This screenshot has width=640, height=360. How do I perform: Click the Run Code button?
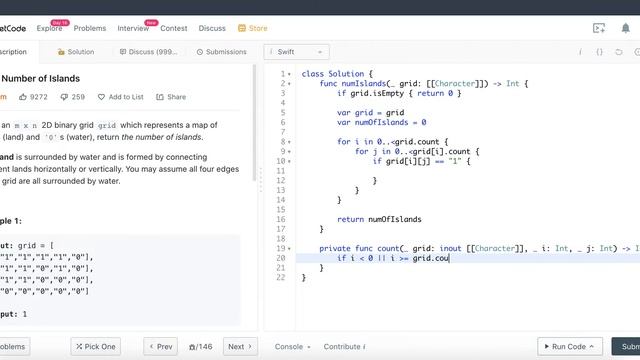click(x=570, y=347)
